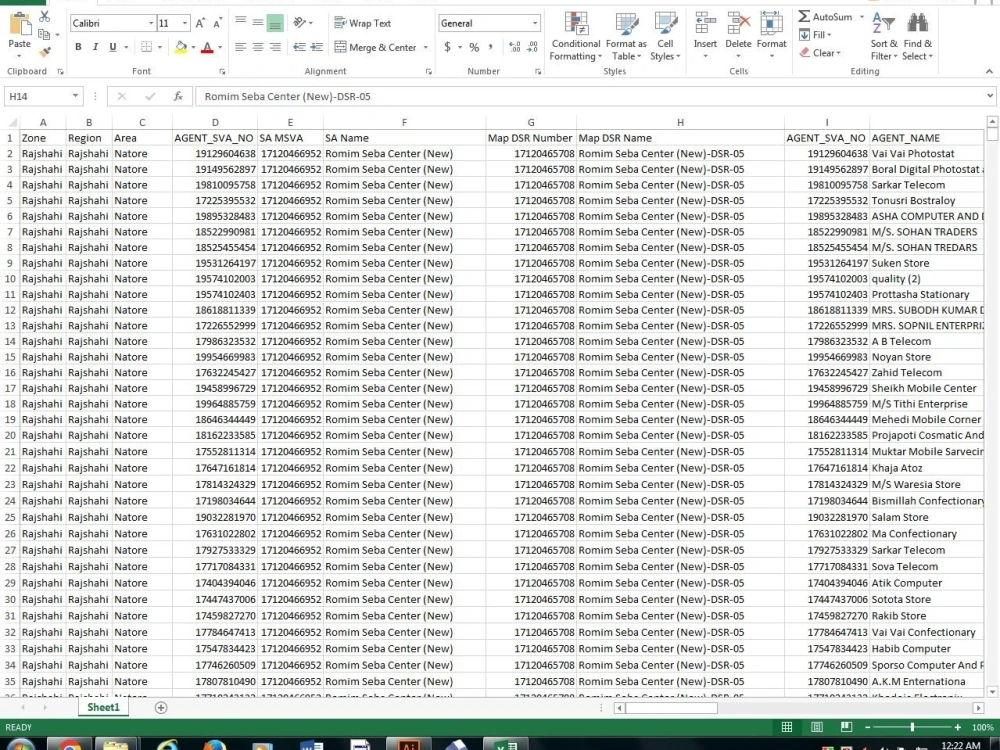Image resolution: width=1000 pixels, height=750 pixels.
Task: Add a new sheet with plus button
Action: pos(161,707)
